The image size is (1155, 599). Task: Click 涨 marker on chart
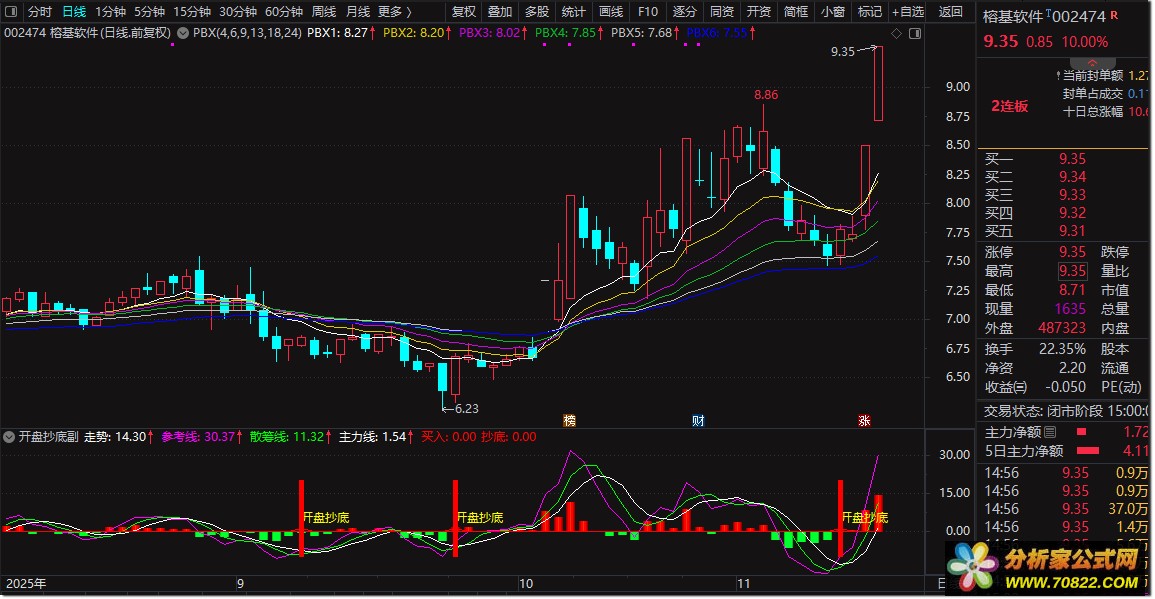click(x=865, y=421)
